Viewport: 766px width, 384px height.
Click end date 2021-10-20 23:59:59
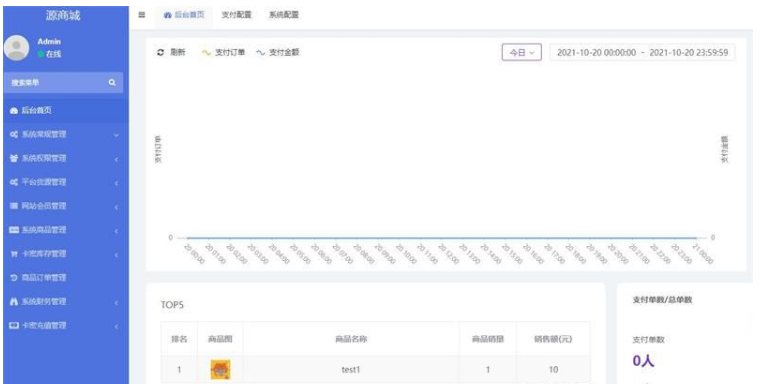pyautogui.click(x=689, y=52)
